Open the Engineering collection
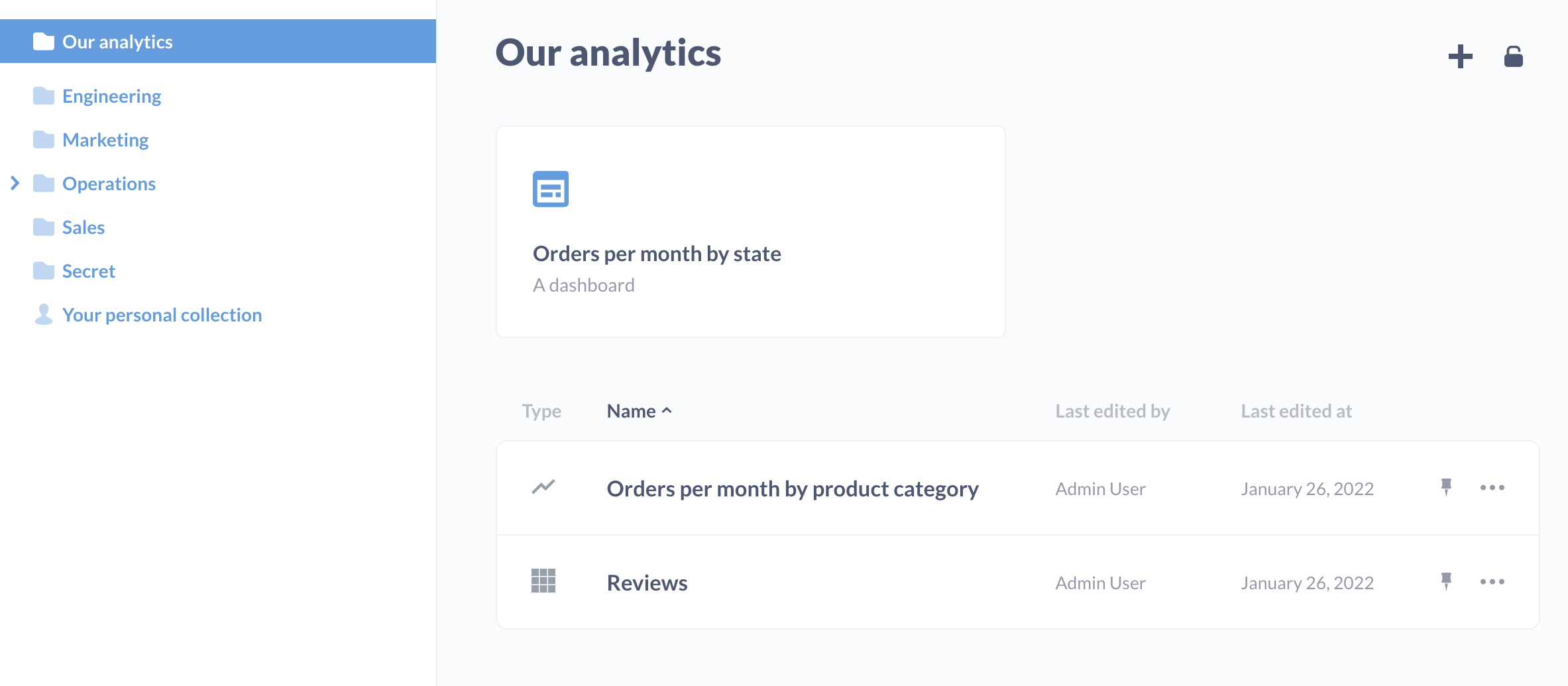This screenshot has width=1568, height=686. tap(111, 96)
